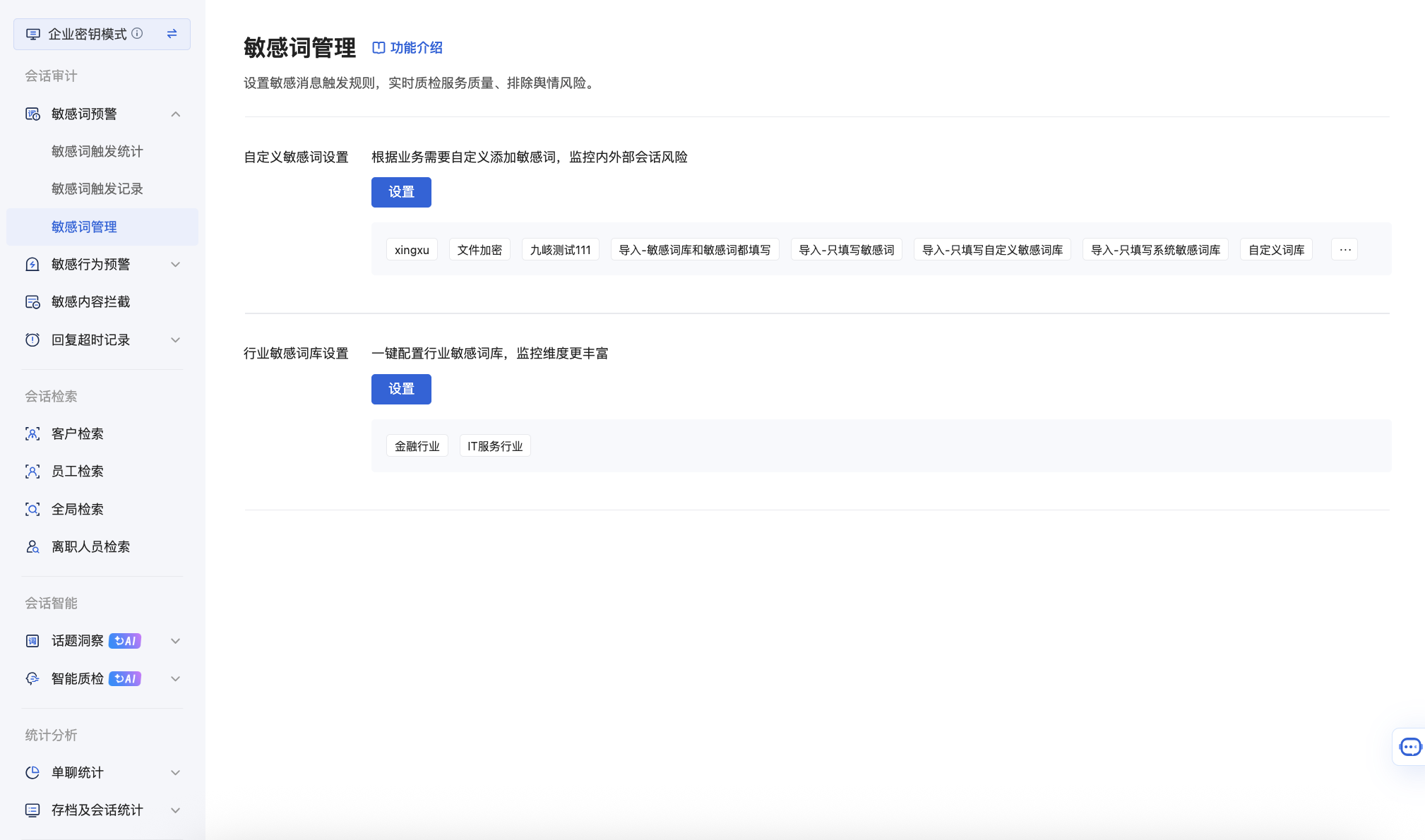Open the floating chat assistant icon
The width and height of the screenshot is (1425, 840).
coord(1410,747)
